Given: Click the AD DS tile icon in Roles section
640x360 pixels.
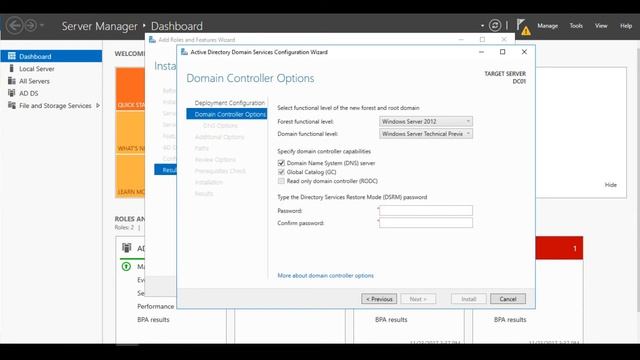Looking at the screenshot, I should (127, 248).
